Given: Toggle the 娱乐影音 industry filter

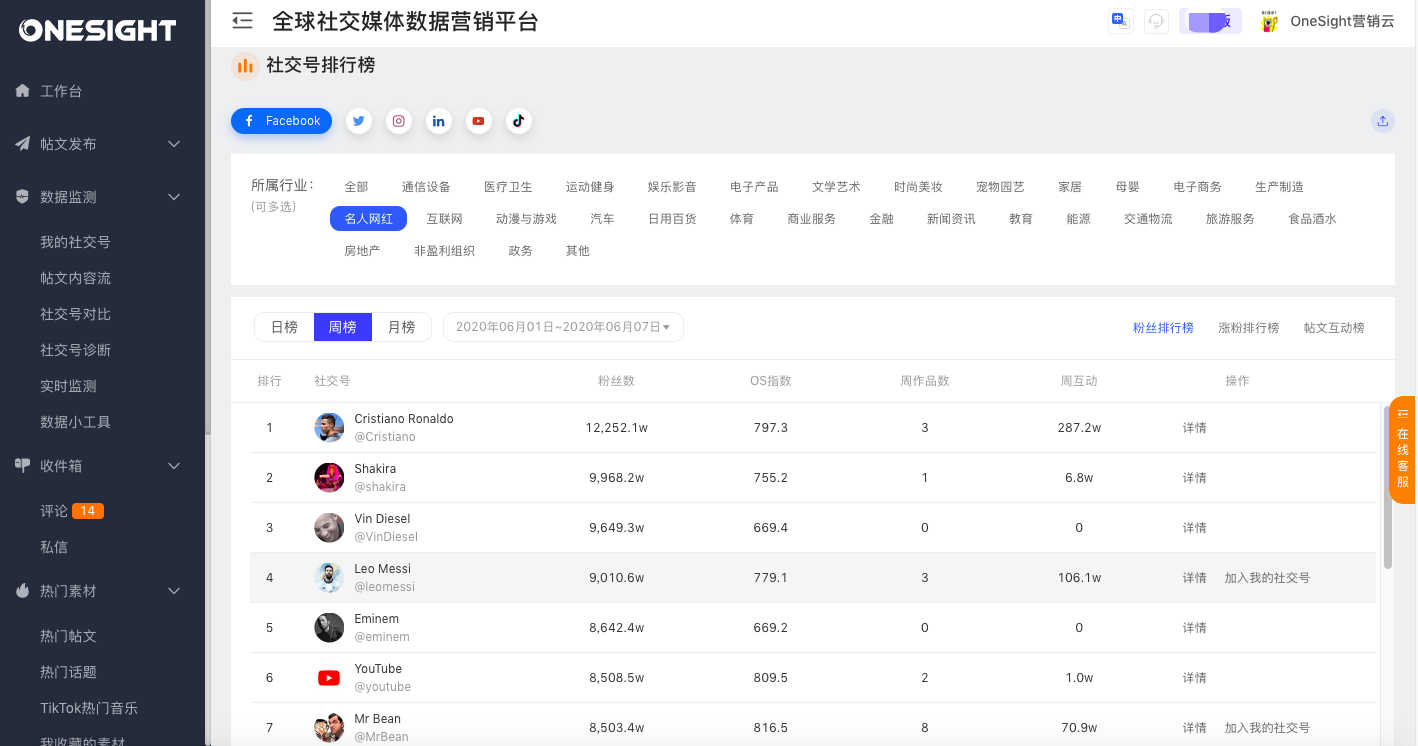Looking at the screenshot, I should [672, 187].
